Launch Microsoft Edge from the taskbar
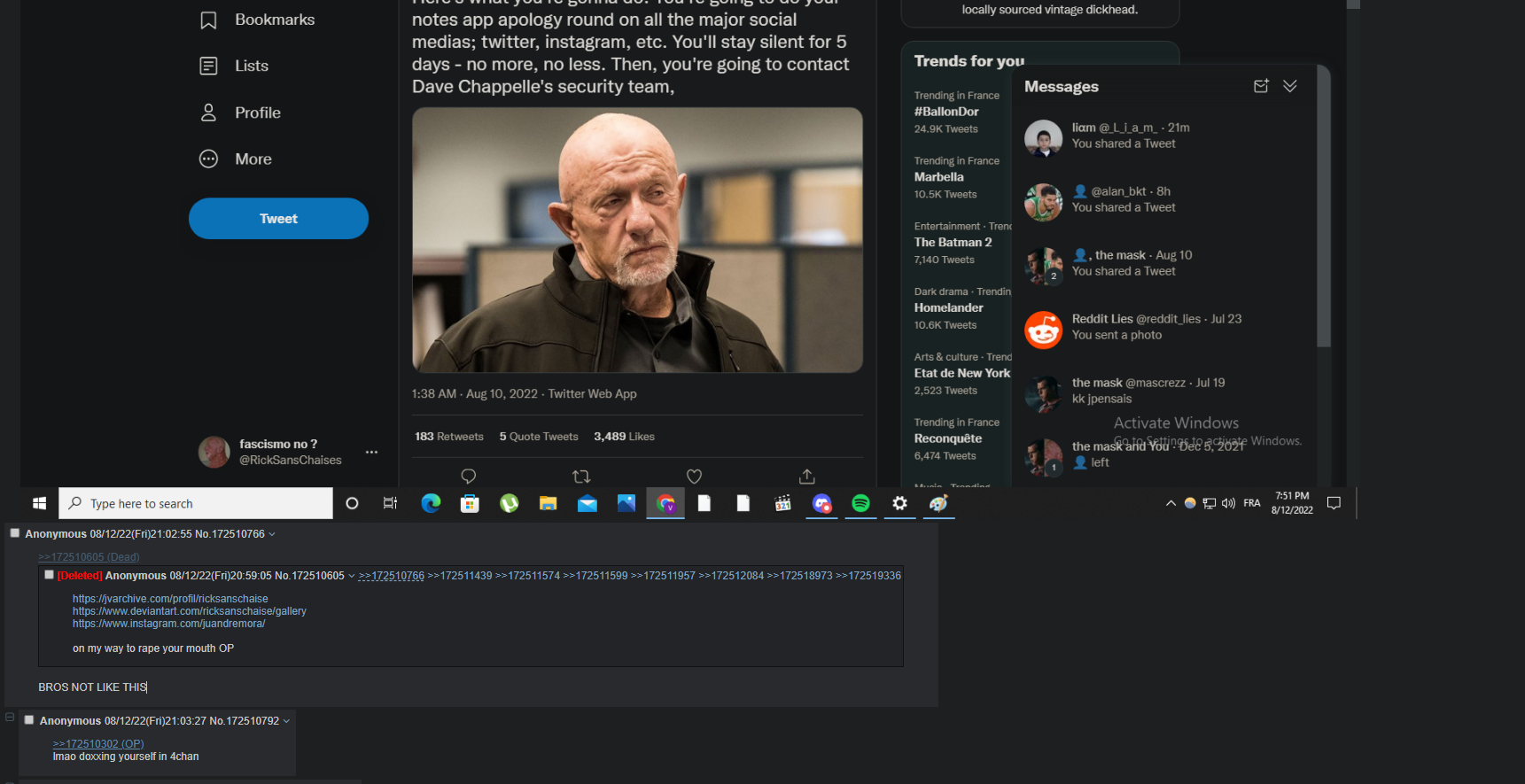Image resolution: width=1525 pixels, height=784 pixels. pyautogui.click(x=431, y=503)
